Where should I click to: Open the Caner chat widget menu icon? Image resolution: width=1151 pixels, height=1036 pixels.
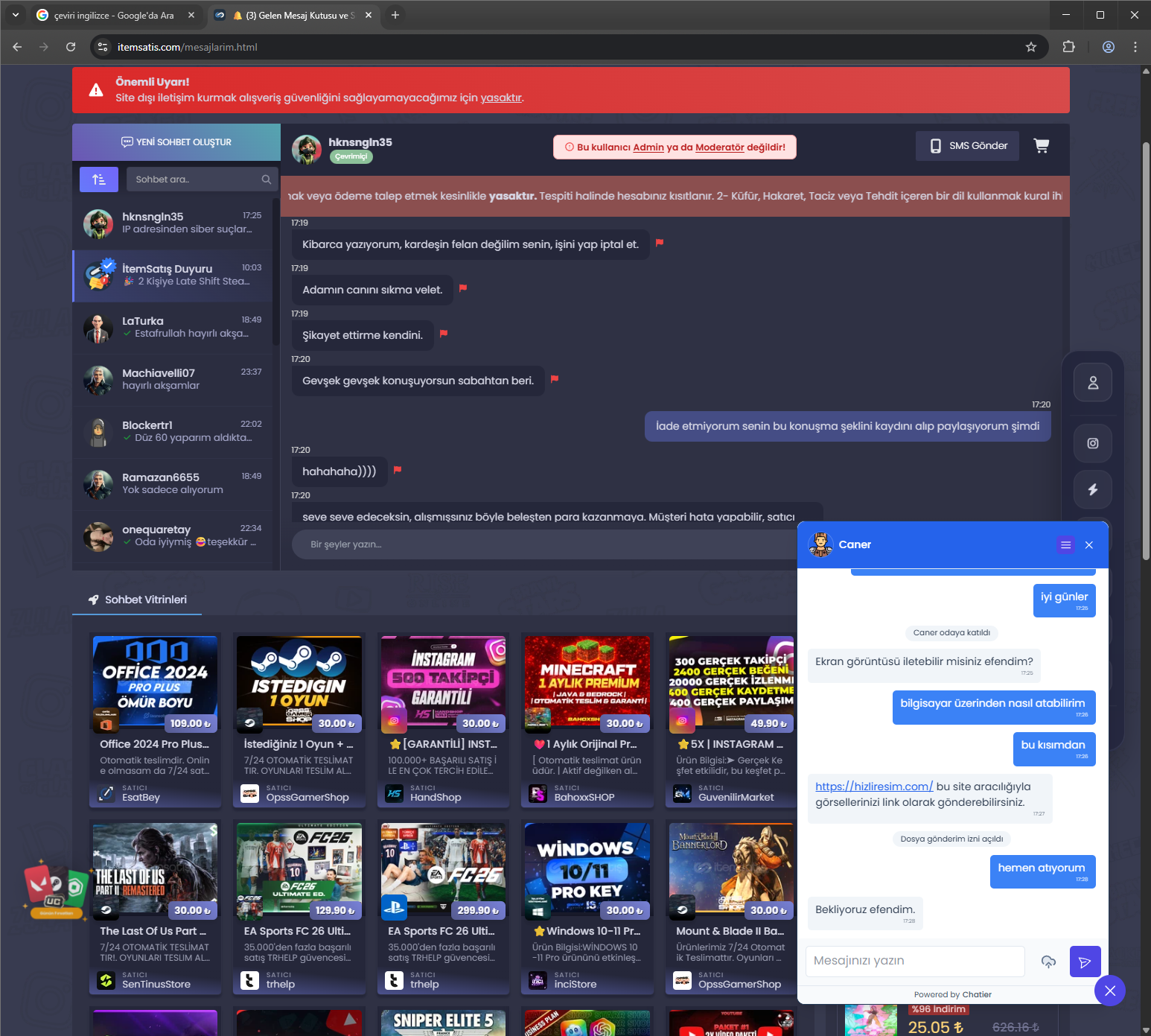(1066, 545)
